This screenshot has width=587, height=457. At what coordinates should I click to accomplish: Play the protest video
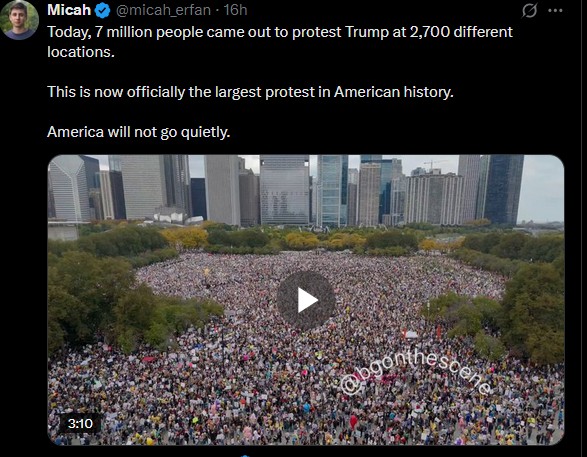(x=306, y=300)
